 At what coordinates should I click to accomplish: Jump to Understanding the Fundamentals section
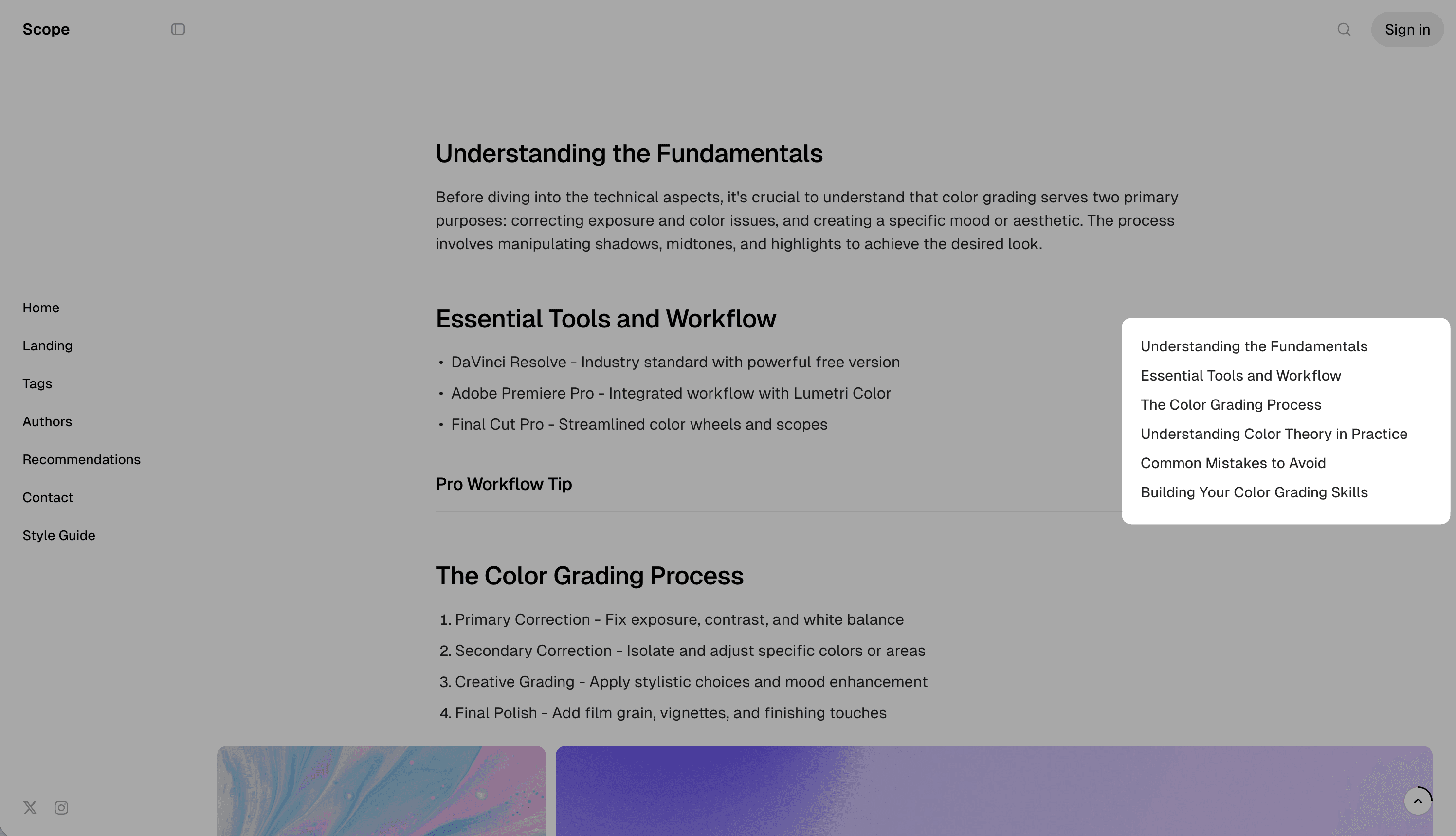click(x=1254, y=346)
